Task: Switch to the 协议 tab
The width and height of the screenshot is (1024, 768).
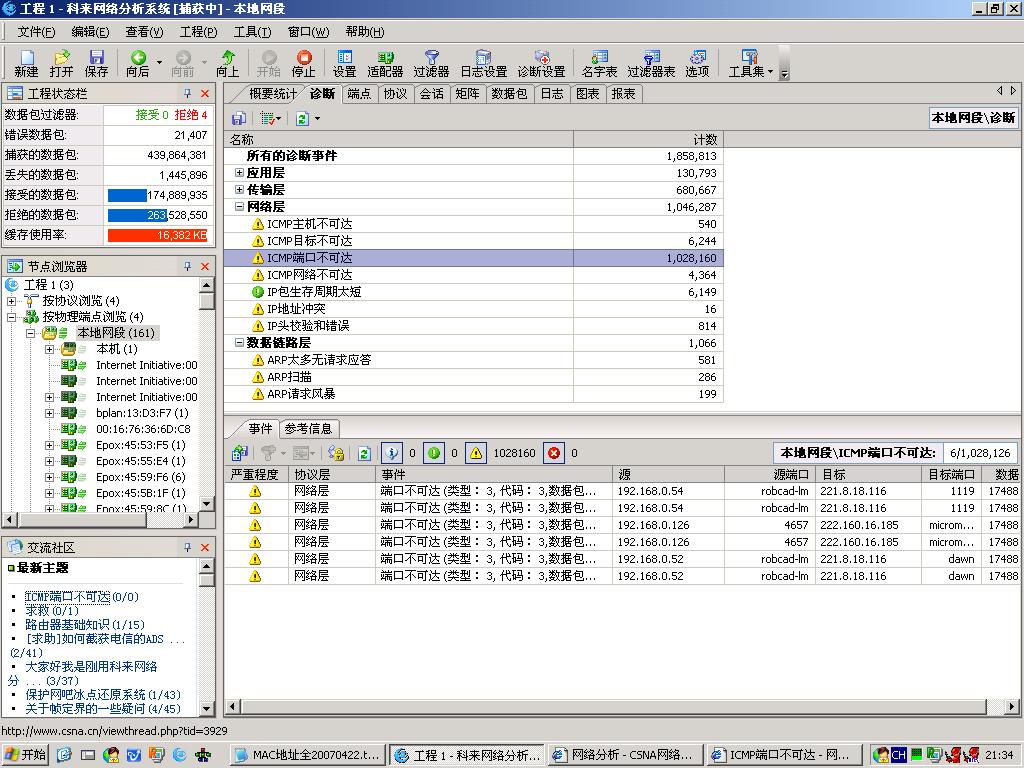Action: [395, 94]
